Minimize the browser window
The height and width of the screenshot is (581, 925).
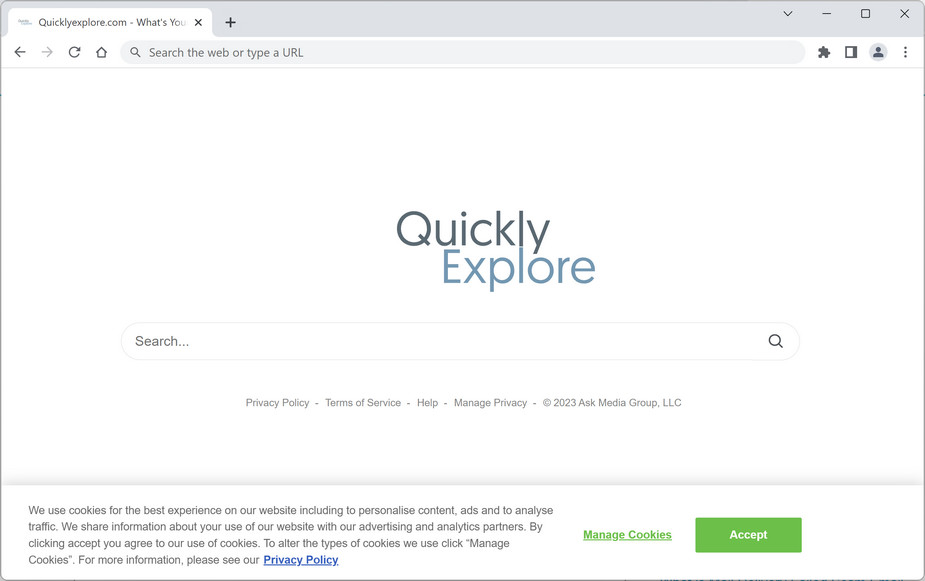(x=826, y=14)
